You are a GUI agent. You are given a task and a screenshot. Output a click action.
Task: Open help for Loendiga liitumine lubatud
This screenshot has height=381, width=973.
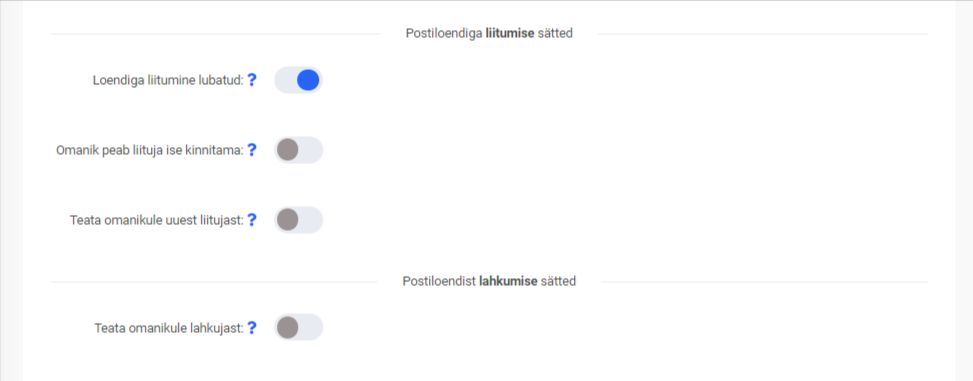tap(251, 80)
